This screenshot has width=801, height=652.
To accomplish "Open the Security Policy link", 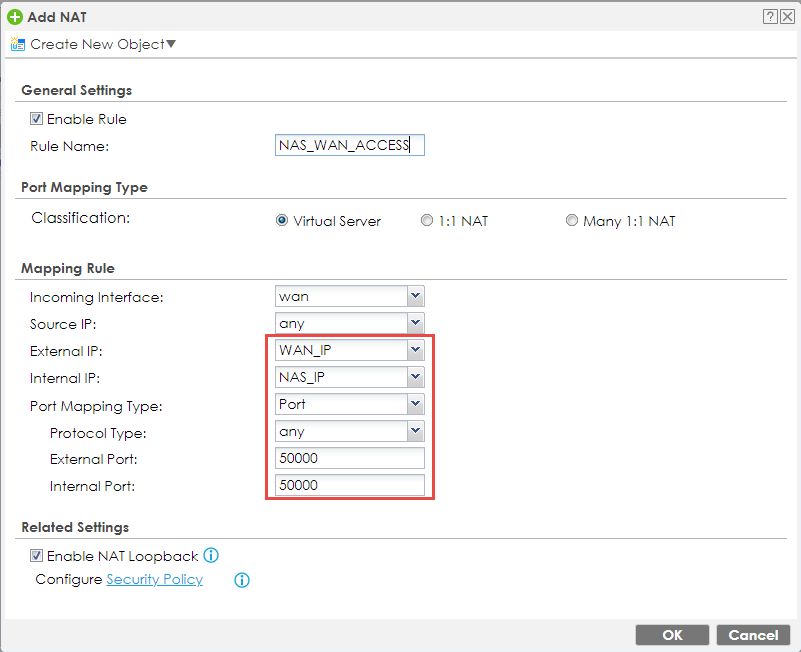I will tap(154, 580).
